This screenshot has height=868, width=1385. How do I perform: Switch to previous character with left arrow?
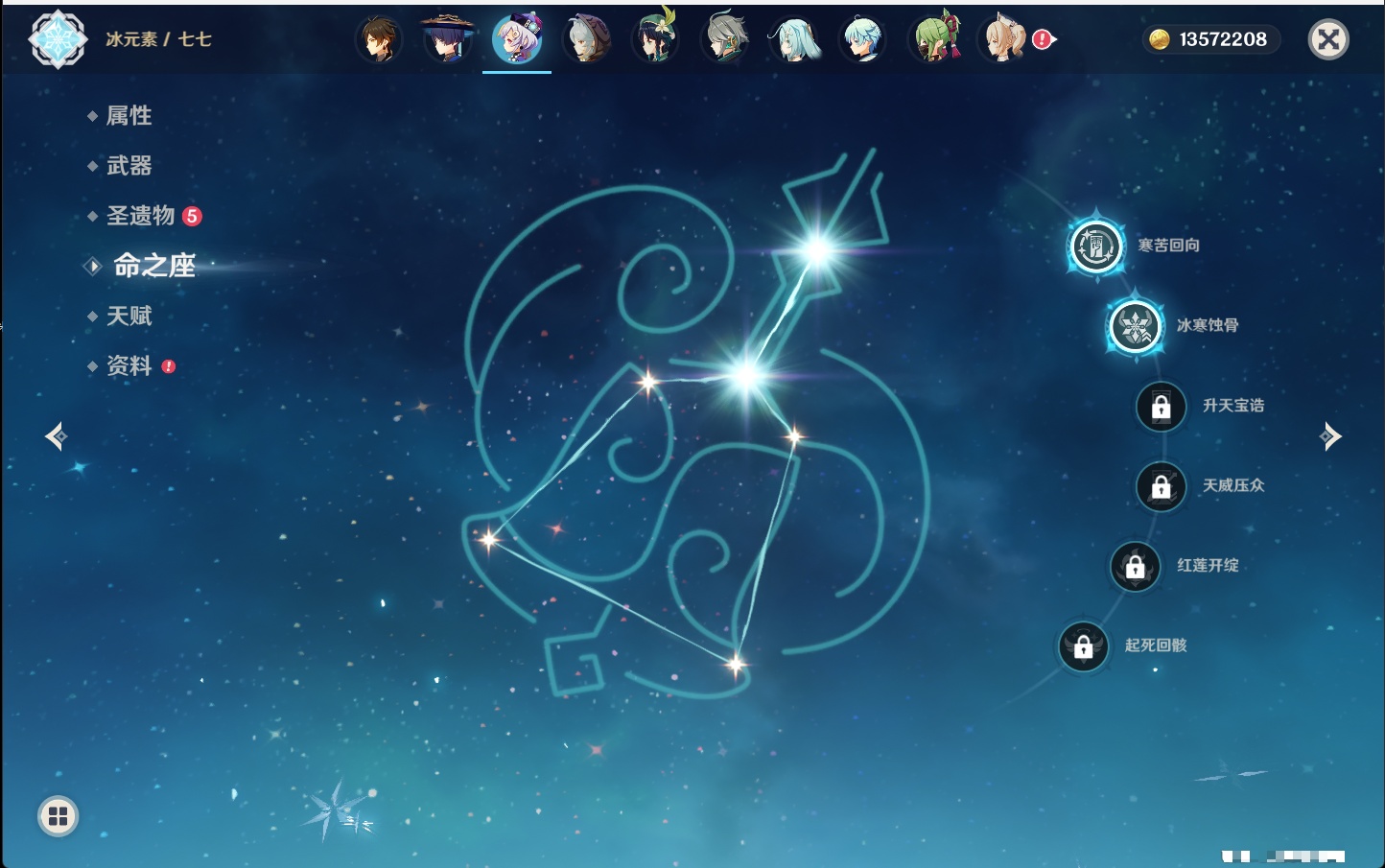coord(57,436)
